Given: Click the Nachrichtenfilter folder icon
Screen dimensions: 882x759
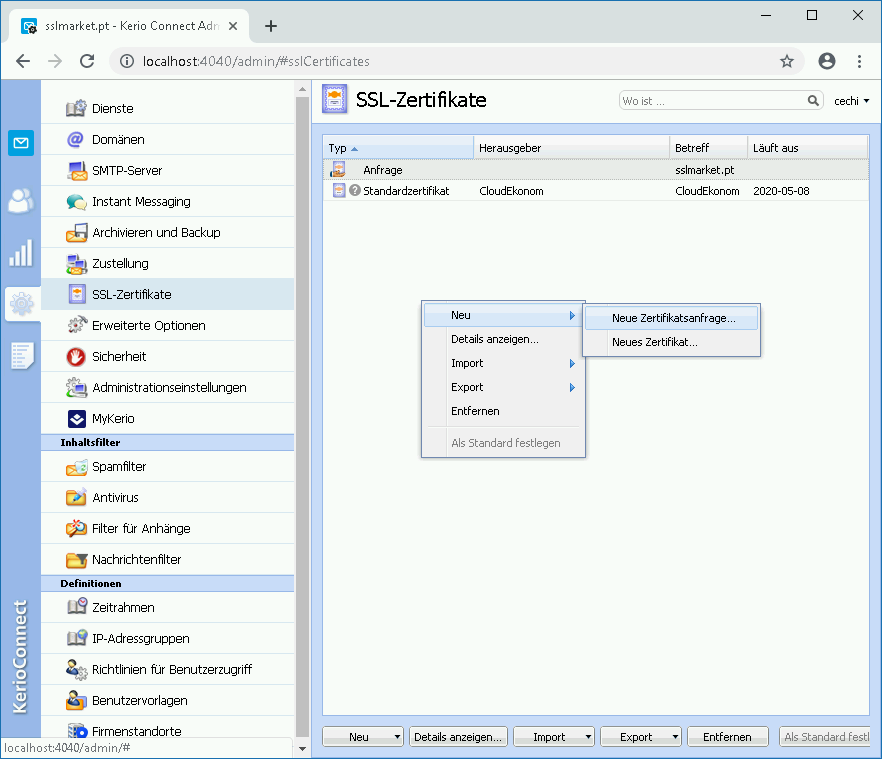Looking at the screenshot, I should (x=76, y=560).
